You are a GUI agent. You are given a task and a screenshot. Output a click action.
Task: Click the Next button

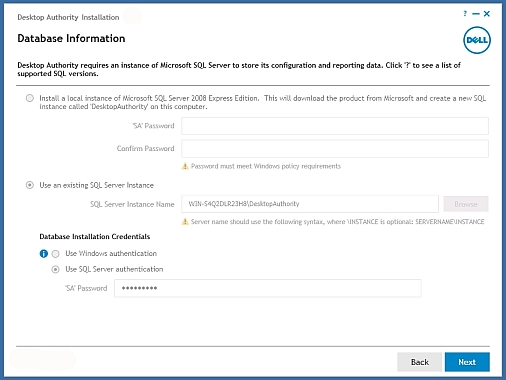point(467,362)
